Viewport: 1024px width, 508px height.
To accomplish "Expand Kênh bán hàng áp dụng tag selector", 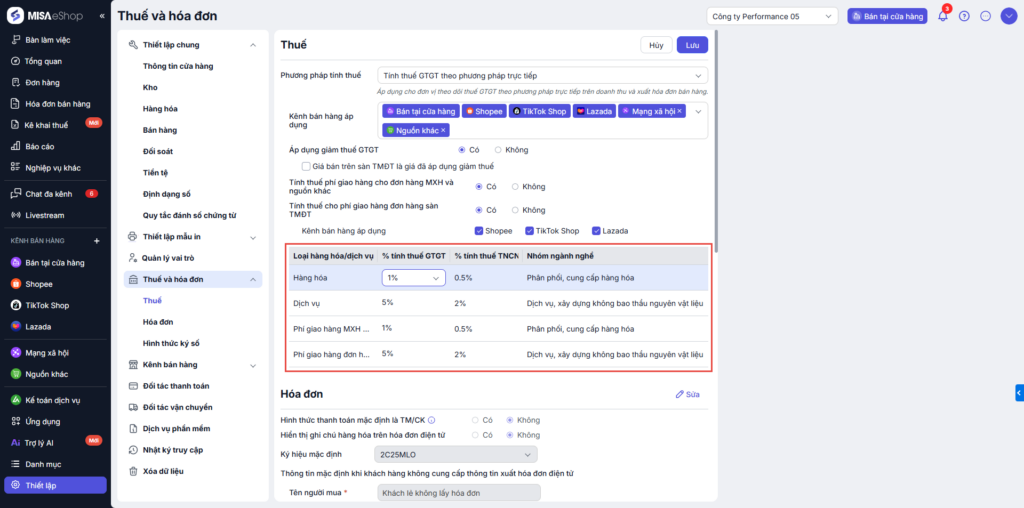I will [x=698, y=112].
